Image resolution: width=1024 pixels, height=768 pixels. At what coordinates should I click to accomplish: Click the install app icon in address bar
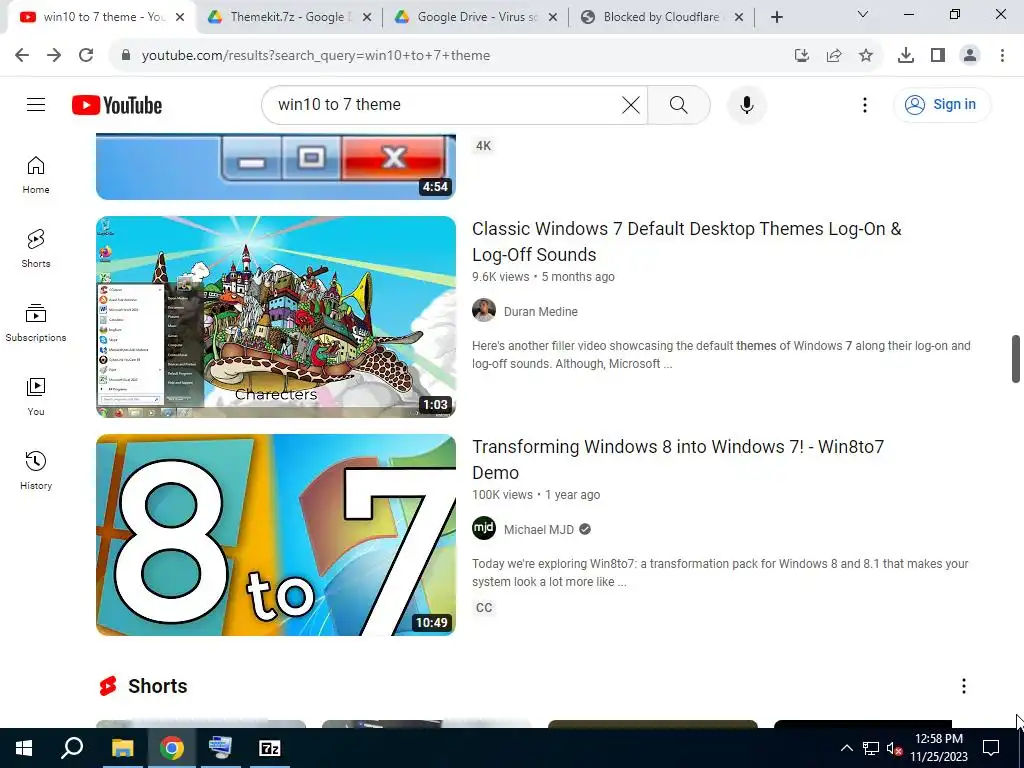point(801,55)
